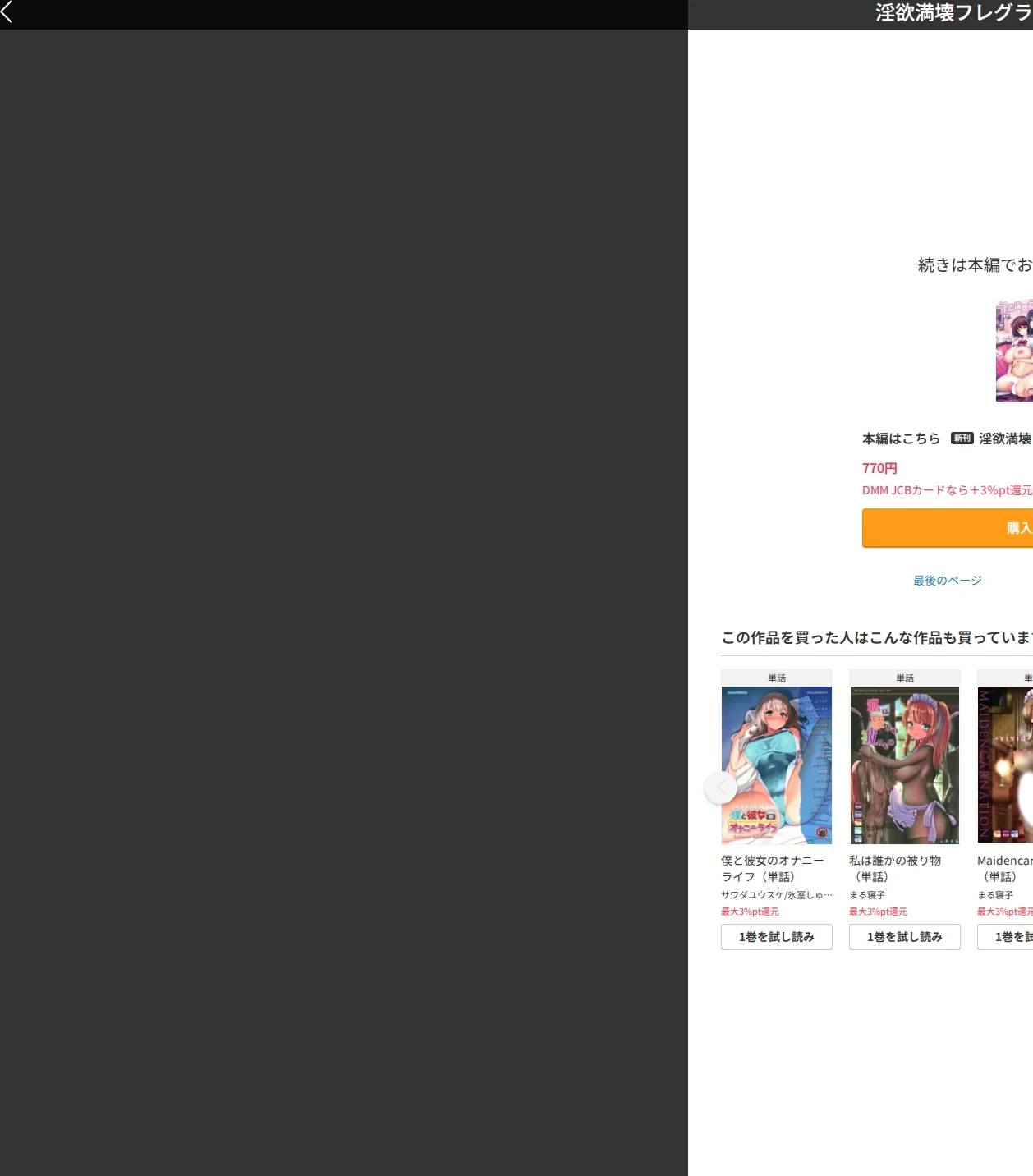Open the Maidencarnation cover image
The width and height of the screenshot is (1033, 1176).
(1005, 765)
